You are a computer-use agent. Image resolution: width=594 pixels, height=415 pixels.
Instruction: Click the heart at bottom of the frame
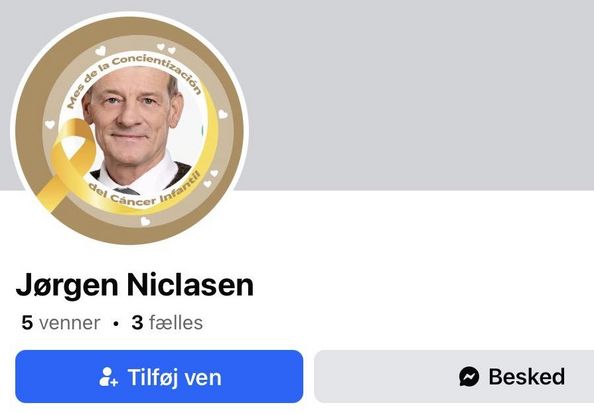(145, 221)
